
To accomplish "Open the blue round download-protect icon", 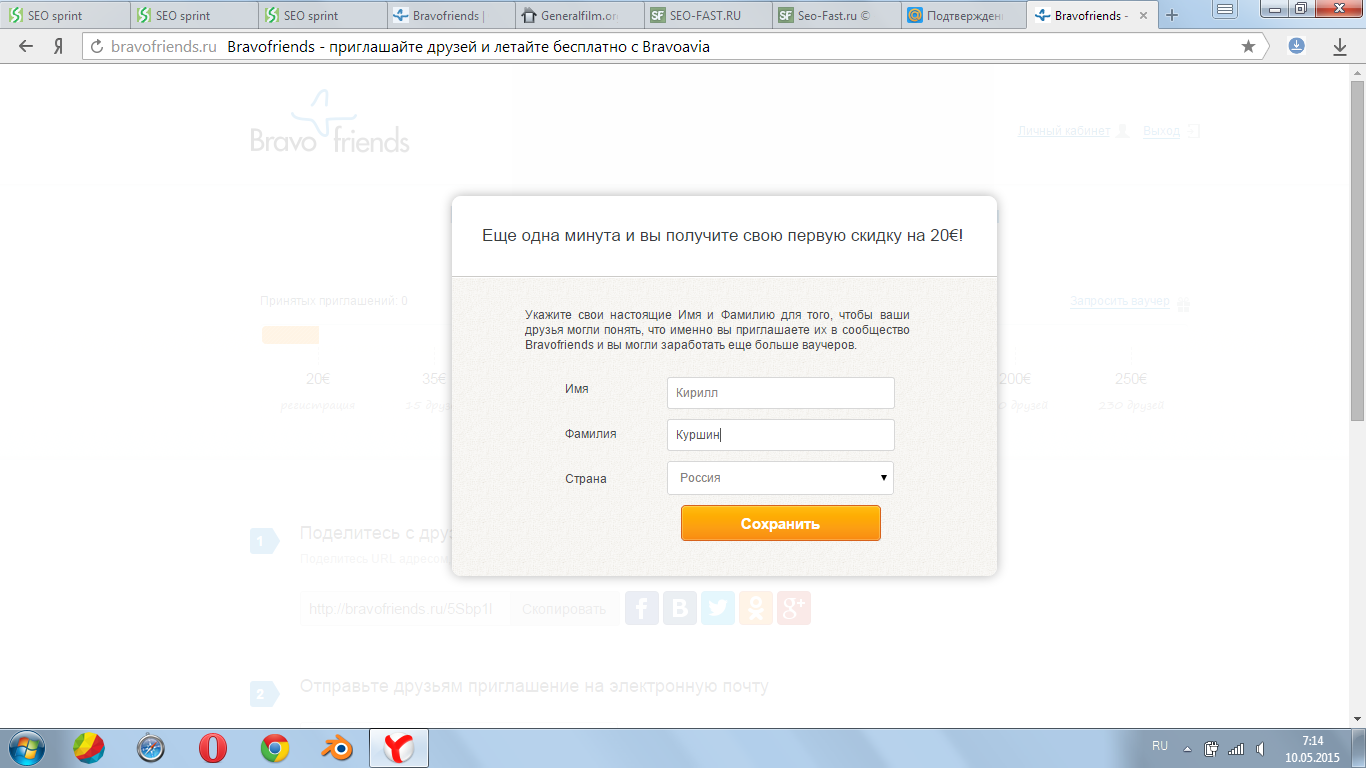I will [1297, 45].
